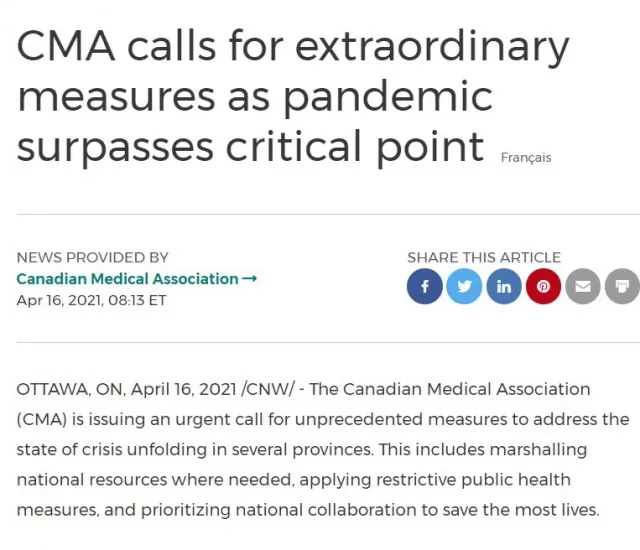The width and height of the screenshot is (640, 550).
Task: Click the /CNW/ text in the paragraph
Action: tap(267, 389)
